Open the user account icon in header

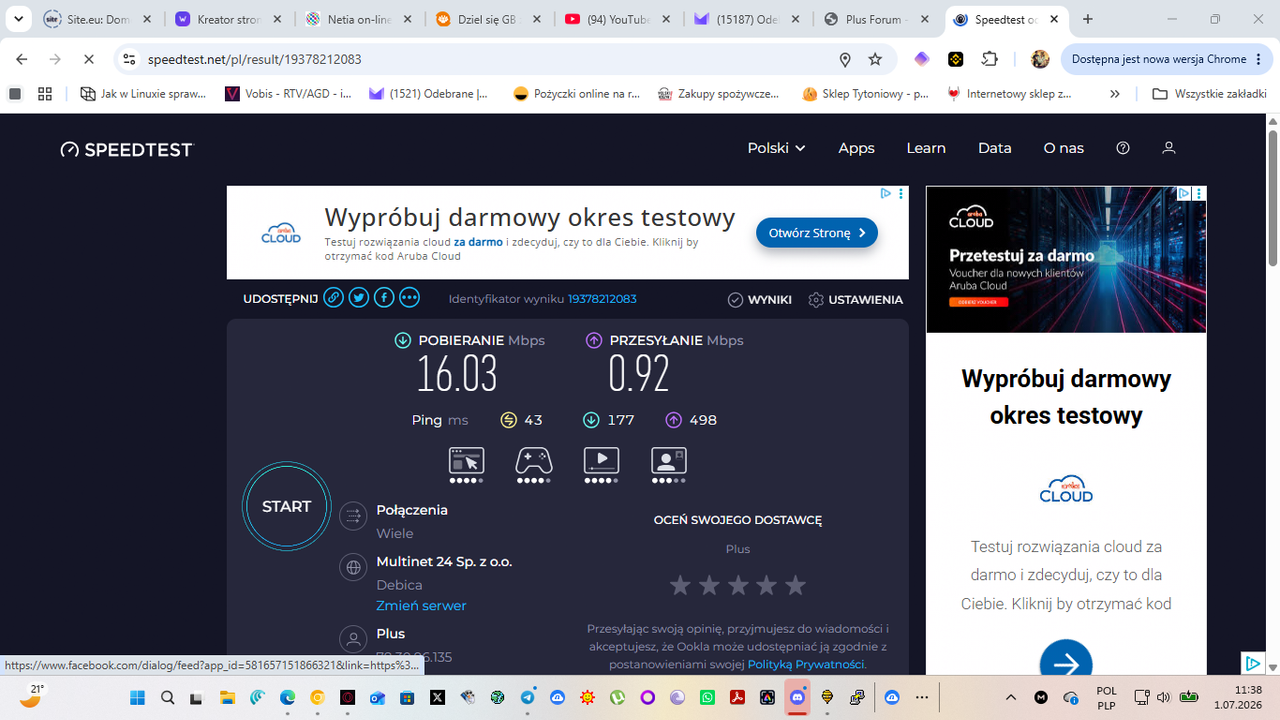click(x=1168, y=148)
